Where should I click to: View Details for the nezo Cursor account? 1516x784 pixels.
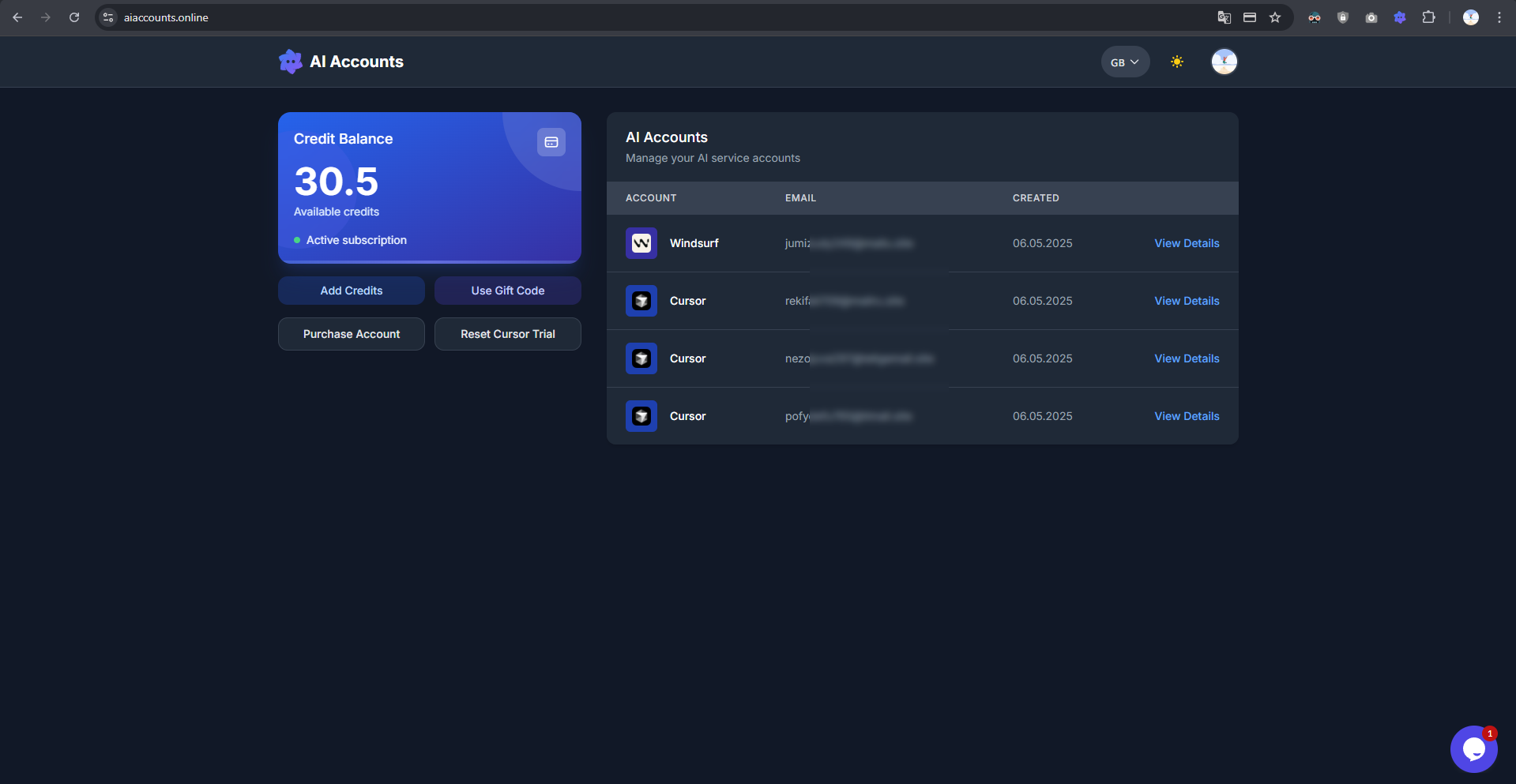[x=1187, y=358]
